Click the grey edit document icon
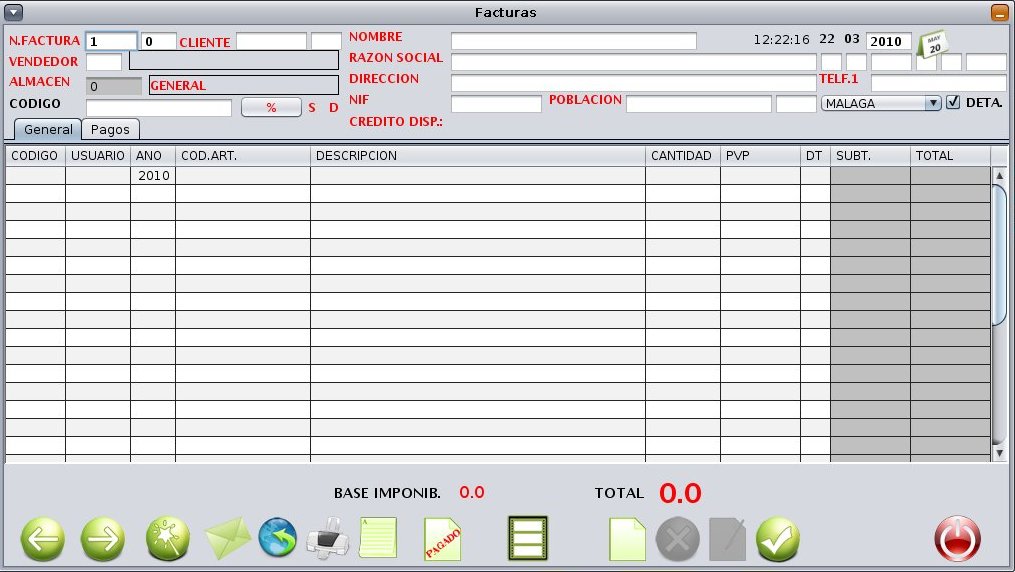This screenshot has height=572, width=1015. (728, 538)
